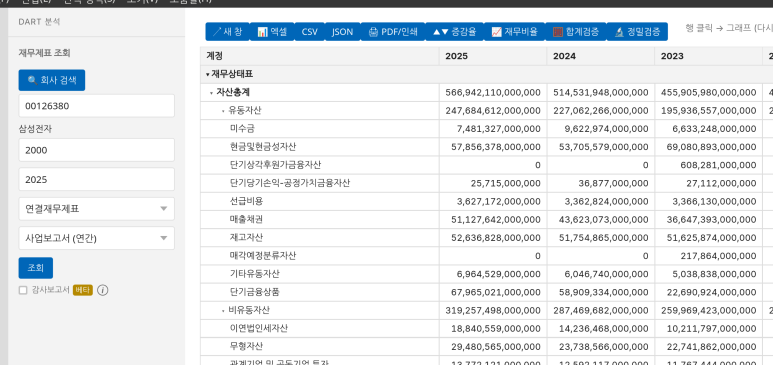773x365 pixels.
Task: Export the table with the 엑셀 button
Action: 272,32
